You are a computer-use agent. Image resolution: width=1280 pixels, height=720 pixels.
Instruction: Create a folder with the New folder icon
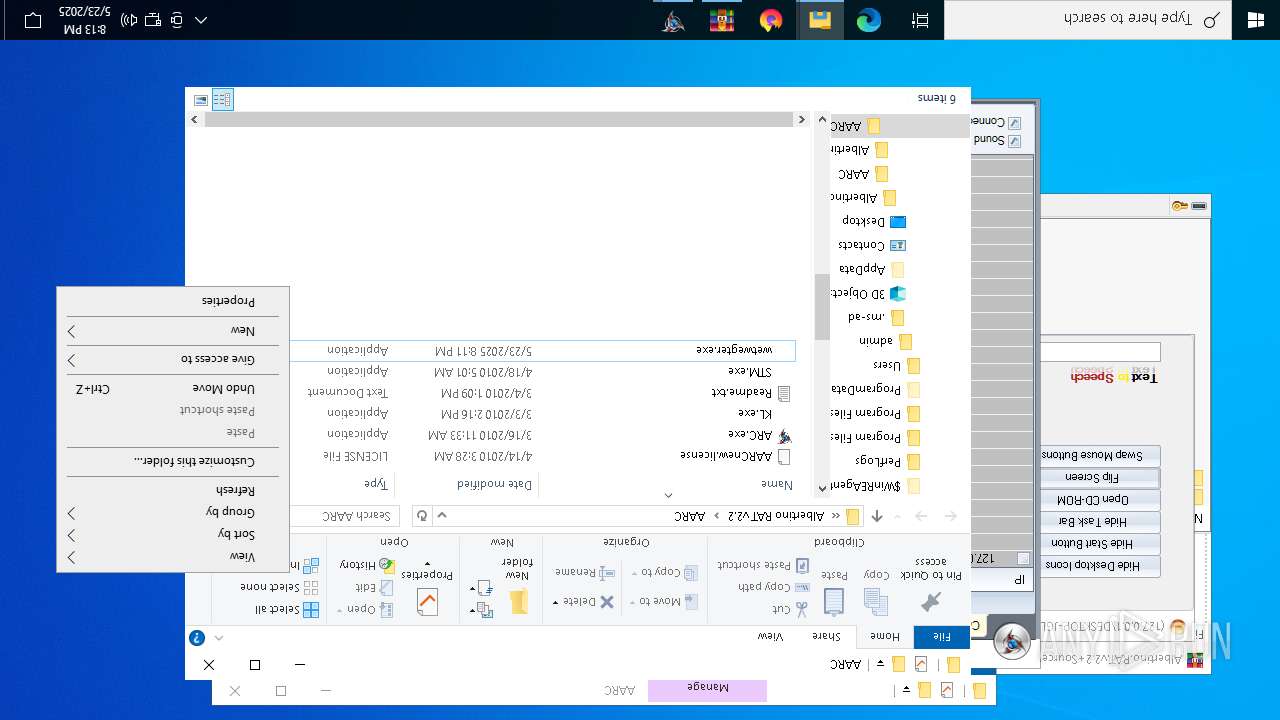518,602
